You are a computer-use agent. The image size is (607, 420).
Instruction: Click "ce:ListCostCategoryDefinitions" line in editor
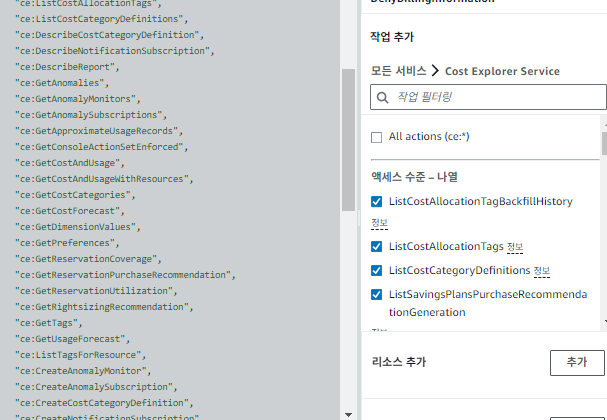(101, 19)
